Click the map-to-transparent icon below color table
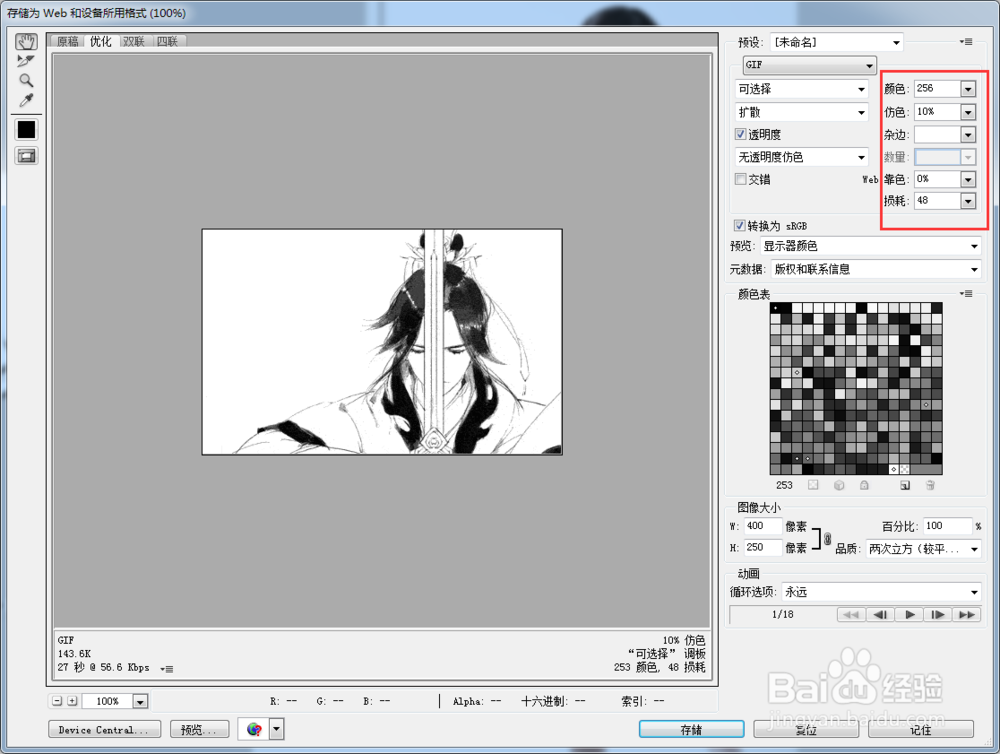Image resolution: width=1000 pixels, height=754 pixels. [813, 485]
